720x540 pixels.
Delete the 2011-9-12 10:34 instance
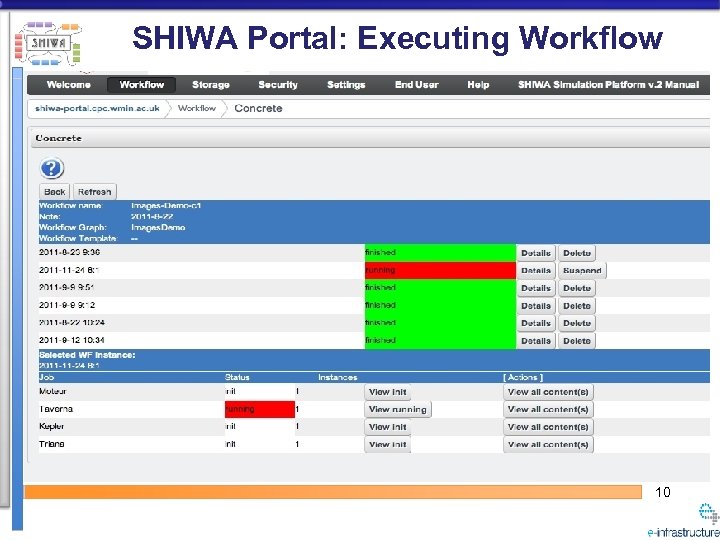pos(577,341)
